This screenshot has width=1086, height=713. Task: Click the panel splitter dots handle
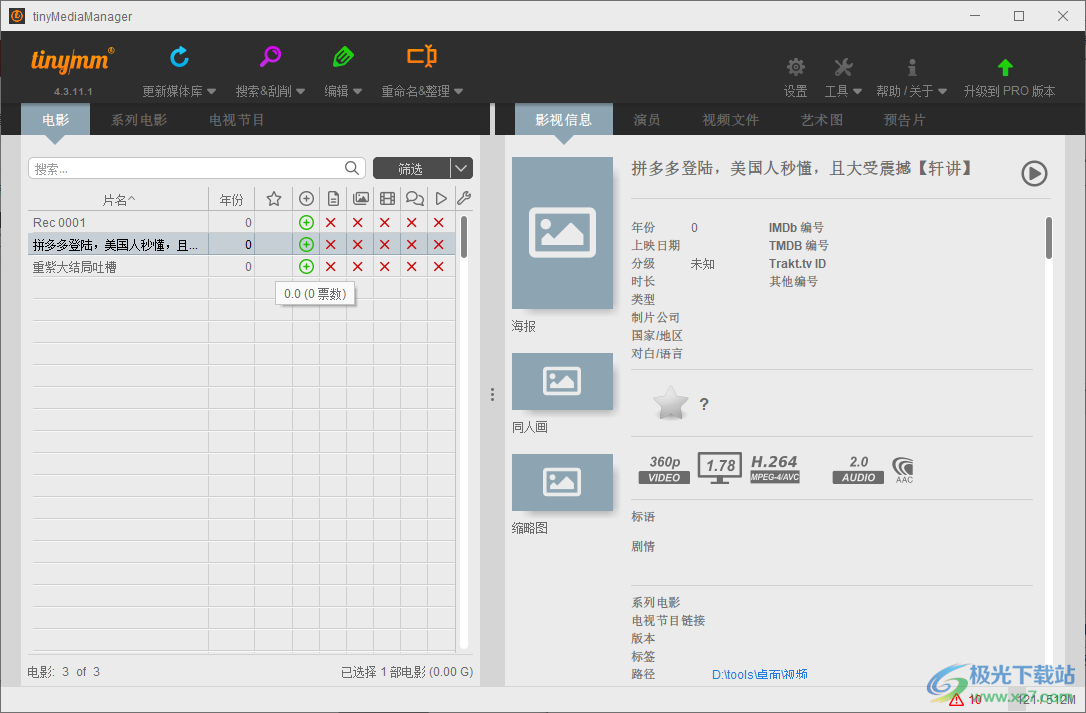[492, 394]
